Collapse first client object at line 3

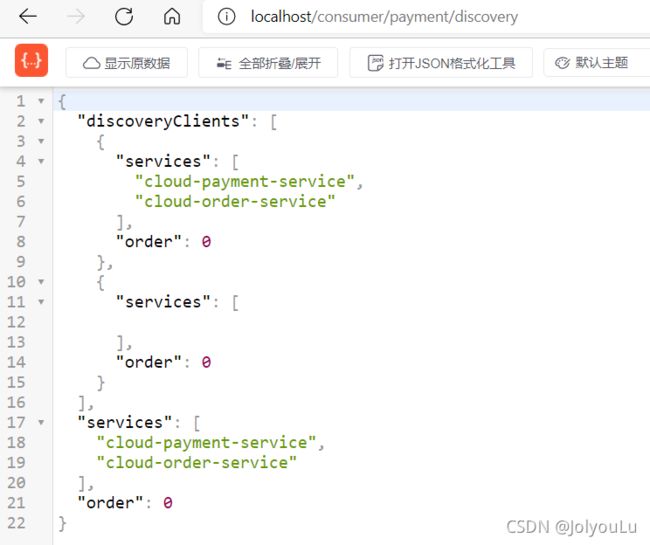point(41,141)
